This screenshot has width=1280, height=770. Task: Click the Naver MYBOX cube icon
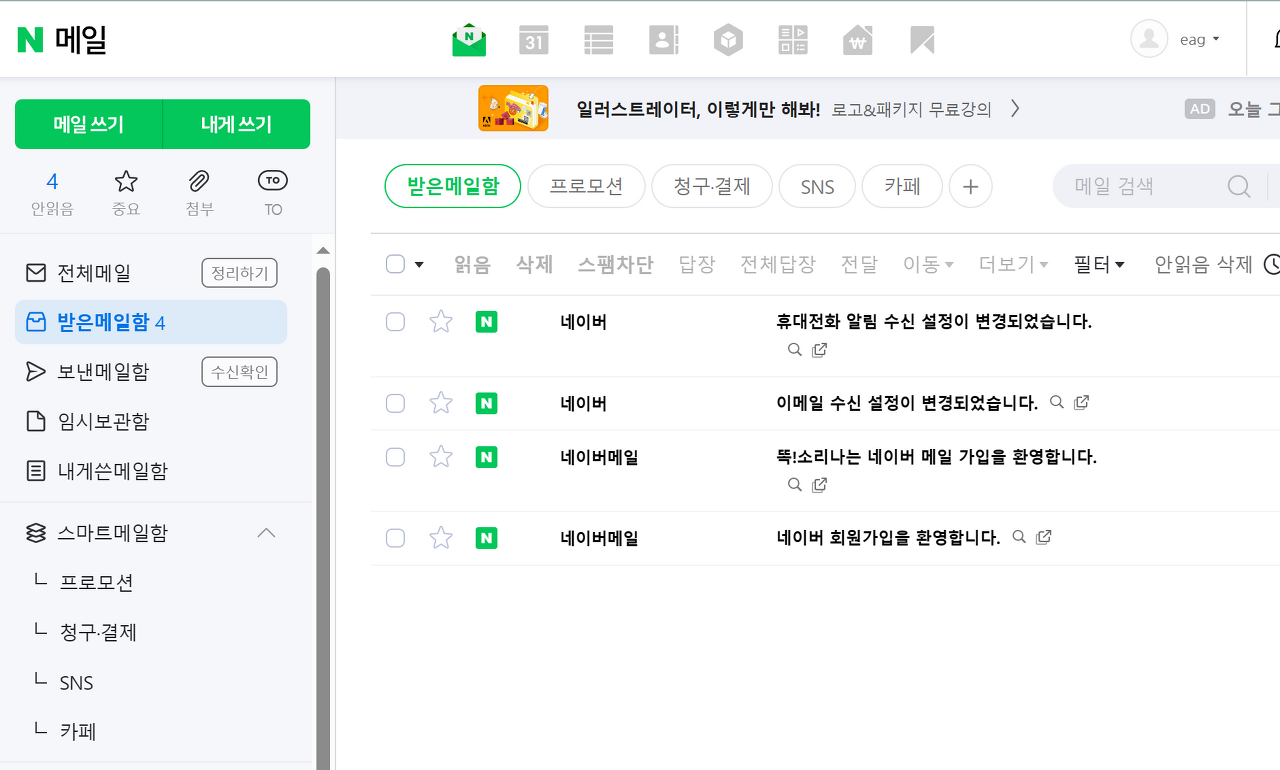pyautogui.click(x=728, y=40)
